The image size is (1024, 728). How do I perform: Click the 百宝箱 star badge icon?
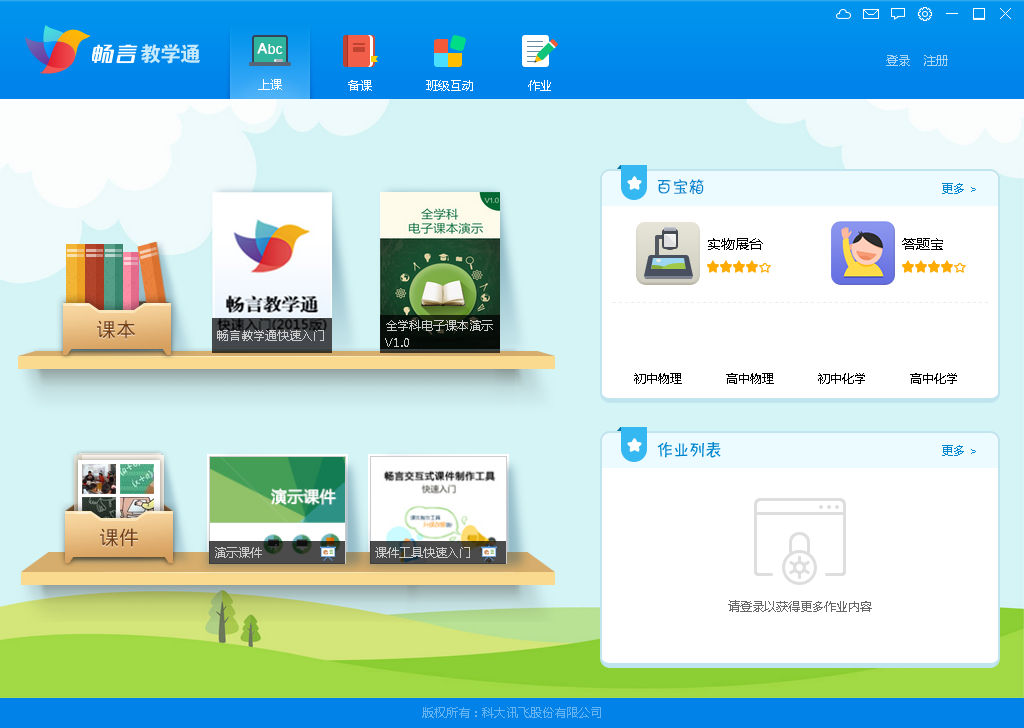(x=633, y=183)
